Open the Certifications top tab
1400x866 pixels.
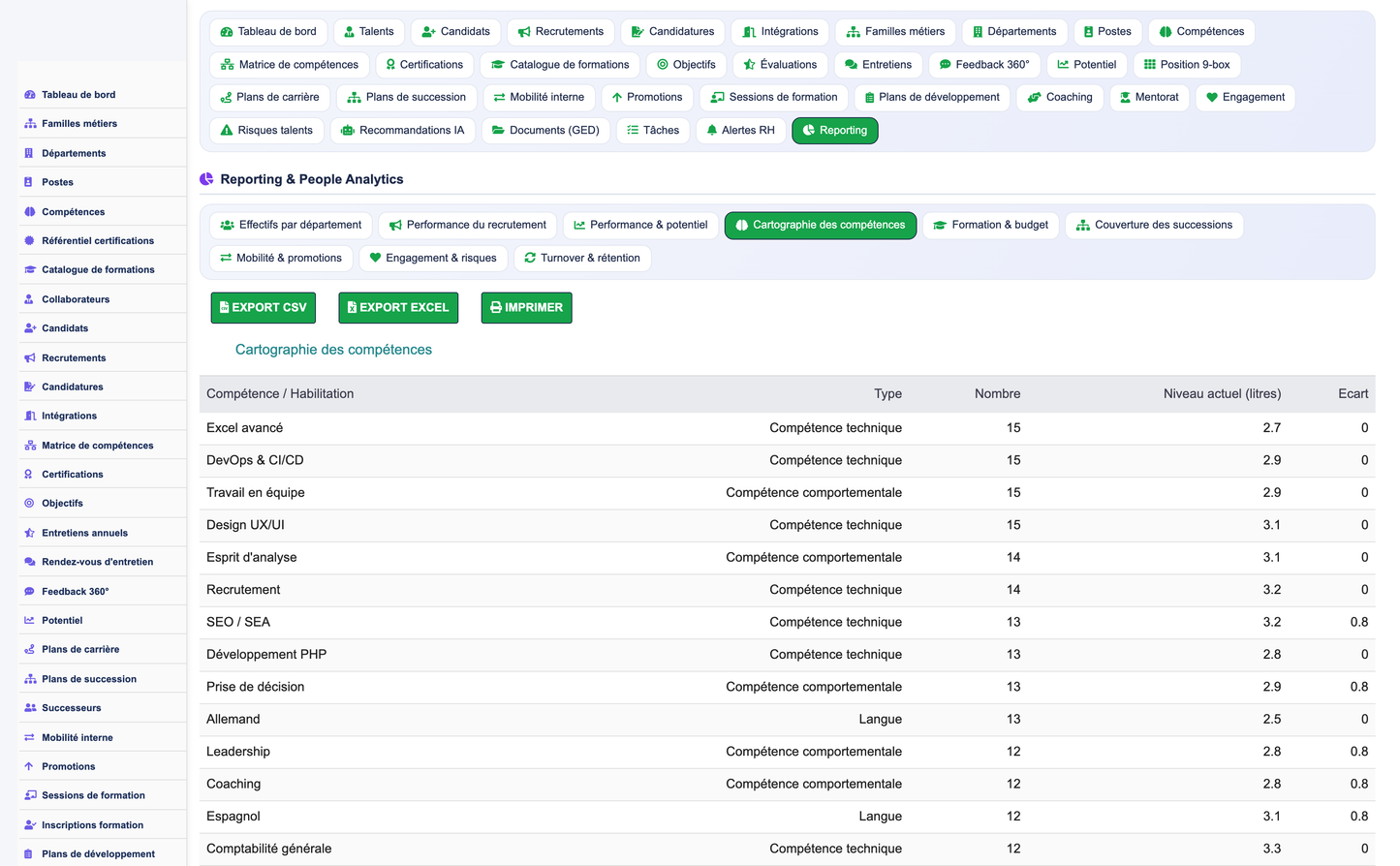(424, 65)
